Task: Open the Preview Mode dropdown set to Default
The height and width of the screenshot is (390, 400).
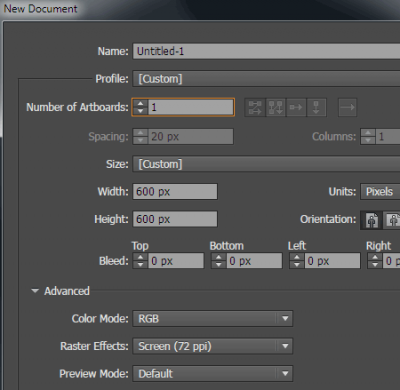Action: 213,374
